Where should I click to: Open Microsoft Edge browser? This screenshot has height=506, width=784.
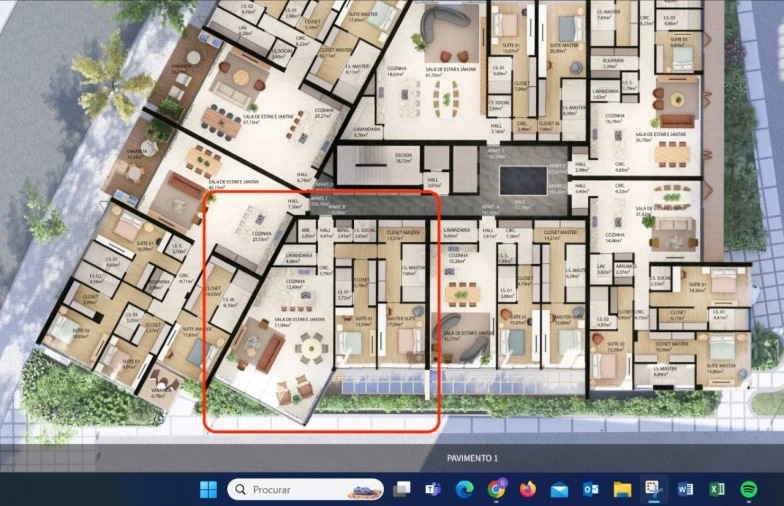[x=464, y=489]
